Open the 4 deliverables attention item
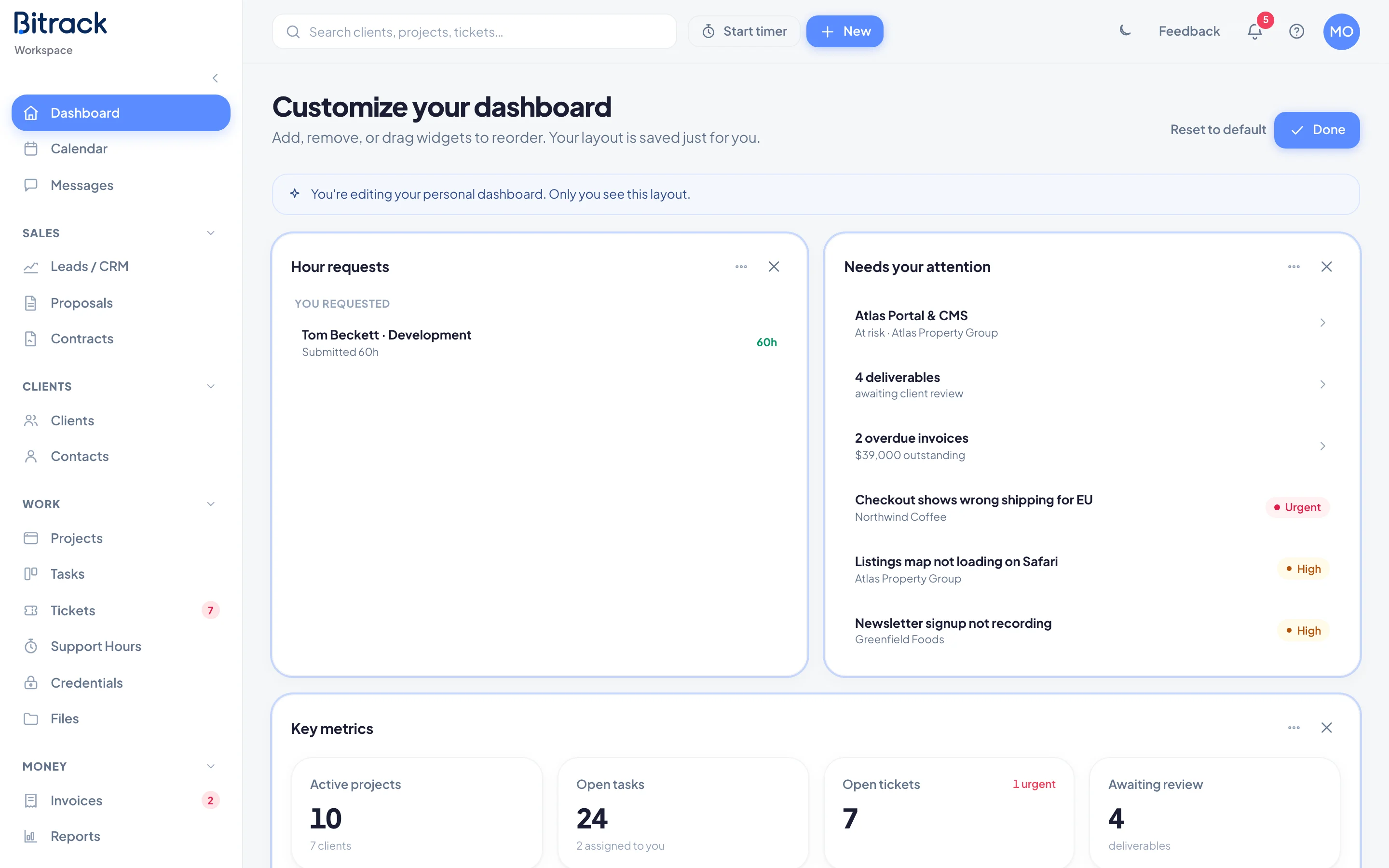 point(1092,385)
